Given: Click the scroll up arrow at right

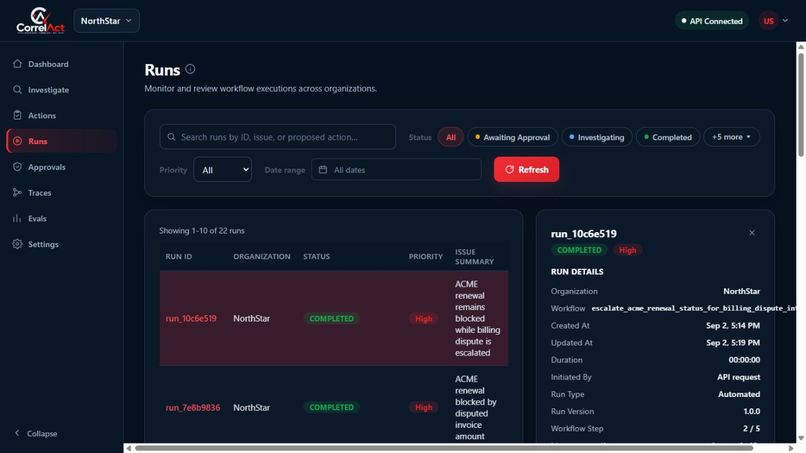Looking at the screenshot, I should 801,46.
